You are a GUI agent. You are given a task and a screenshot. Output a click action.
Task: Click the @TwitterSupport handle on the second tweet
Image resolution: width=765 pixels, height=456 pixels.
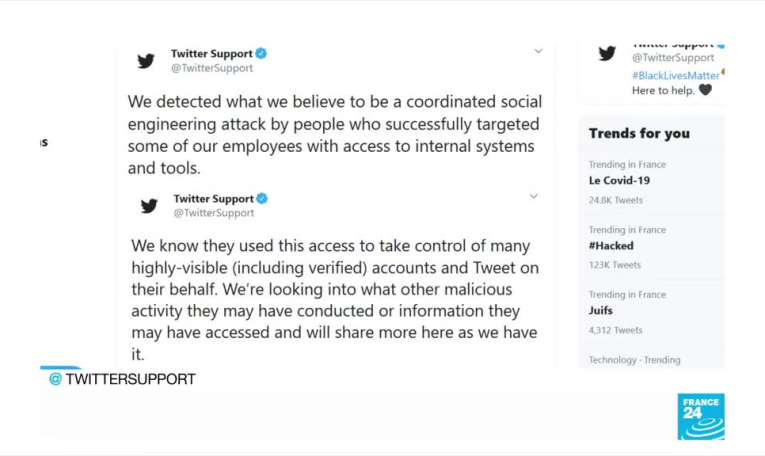[214, 213]
